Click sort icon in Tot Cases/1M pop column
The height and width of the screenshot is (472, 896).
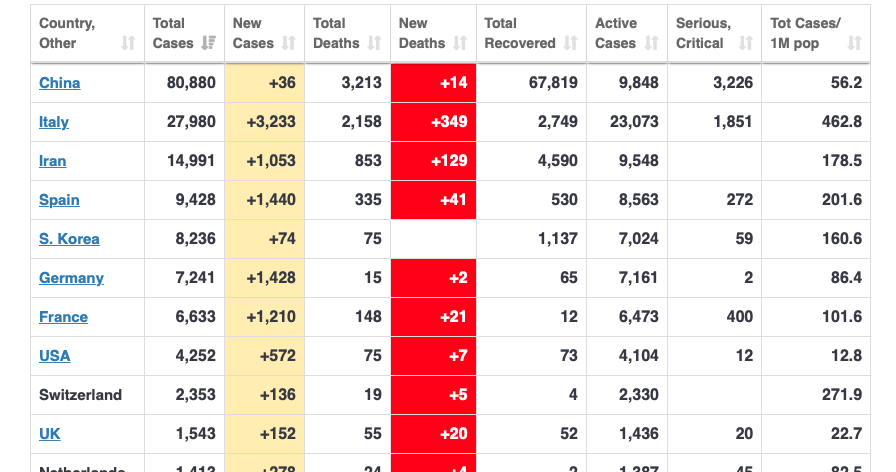click(854, 43)
